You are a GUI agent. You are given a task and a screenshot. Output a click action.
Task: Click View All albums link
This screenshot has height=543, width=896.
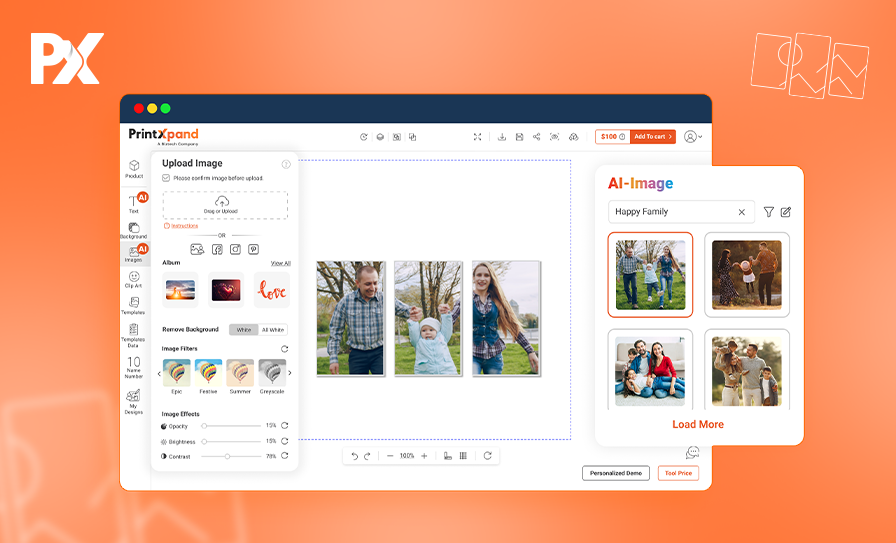point(281,263)
